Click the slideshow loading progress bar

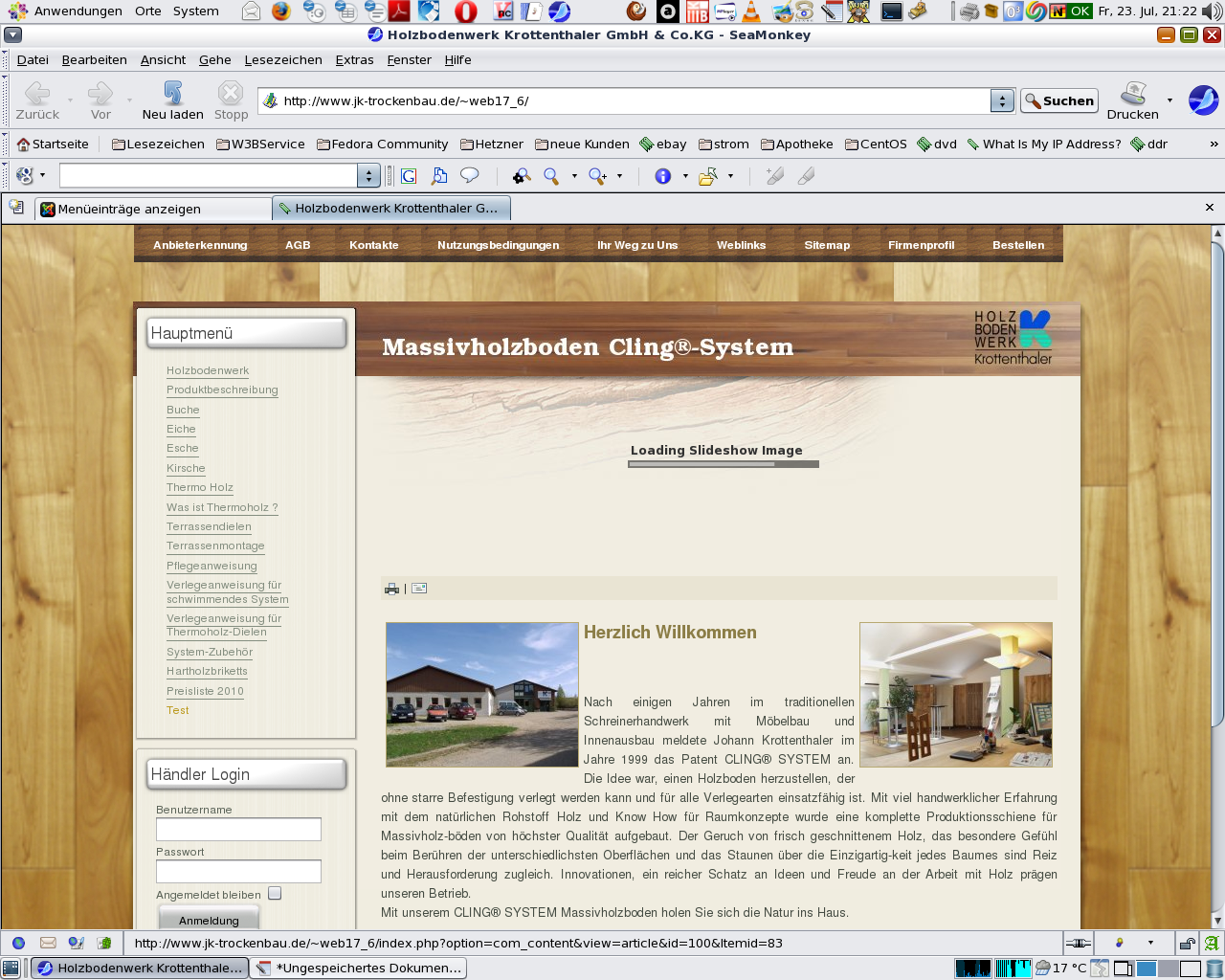[x=724, y=464]
